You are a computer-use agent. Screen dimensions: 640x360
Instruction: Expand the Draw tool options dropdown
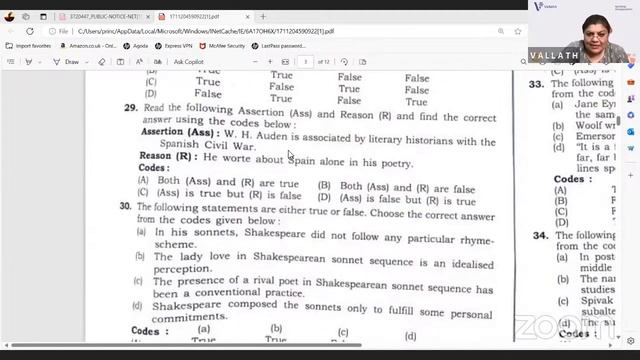[87, 62]
